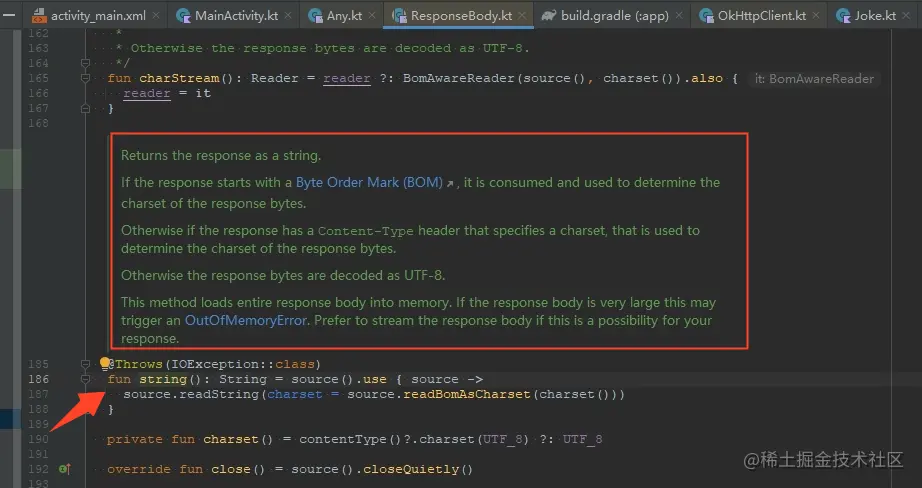Click the override gutter icon on line 192
Image resolution: width=922 pixels, height=488 pixels.
[x=65, y=469]
